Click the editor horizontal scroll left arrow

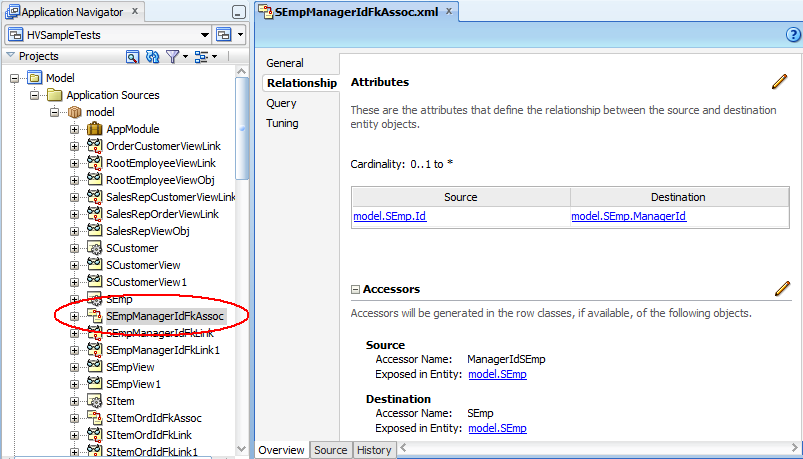(x=404, y=448)
